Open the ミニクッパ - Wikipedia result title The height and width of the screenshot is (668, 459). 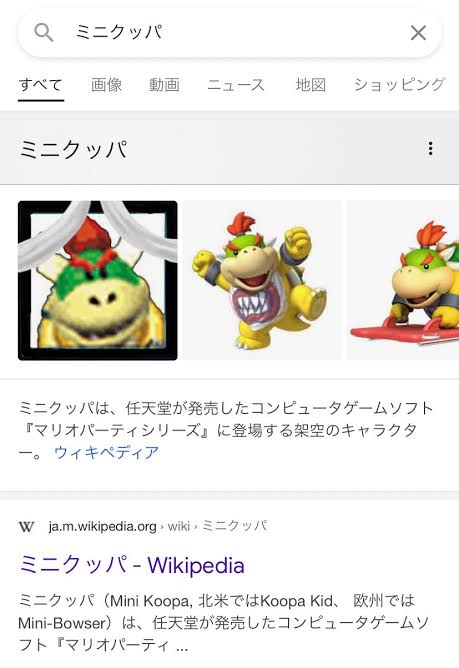pyautogui.click(x=132, y=565)
